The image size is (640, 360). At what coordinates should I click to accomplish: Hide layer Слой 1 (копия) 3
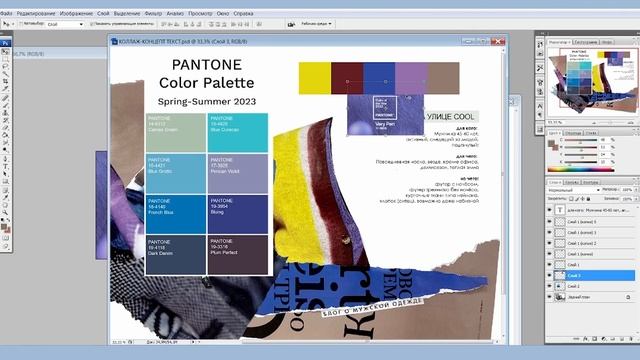tap(549, 232)
